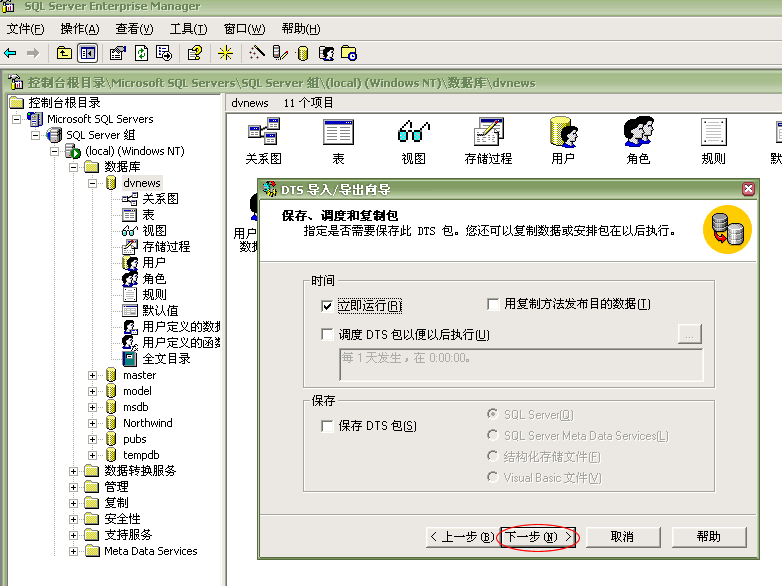Expand the master database node
Image resolution: width=782 pixels, height=586 pixels.
click(93, 375)
